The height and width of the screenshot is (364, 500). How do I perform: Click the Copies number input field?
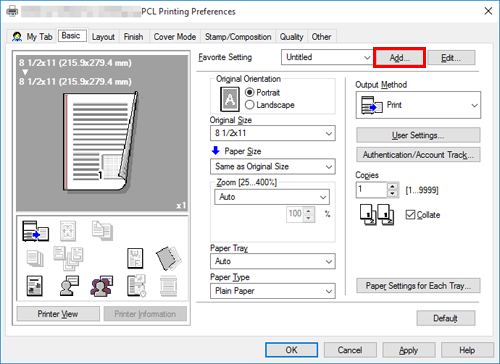372,190
